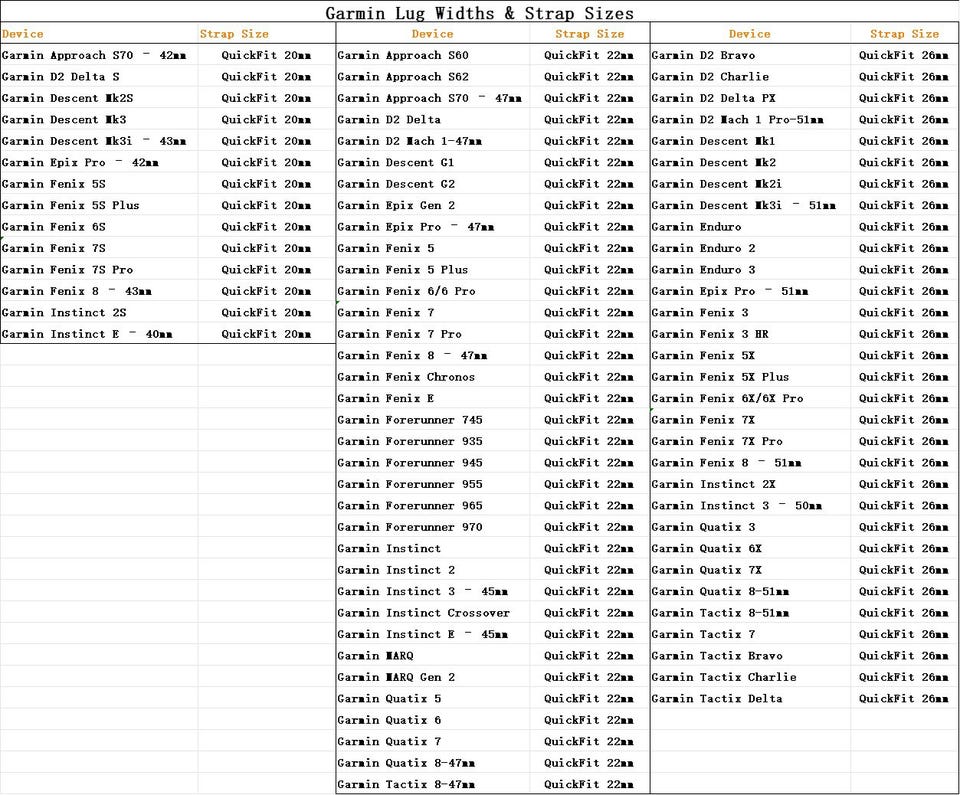Select the 'Garmin Fenix 6X/6X Pro' cell

pos(750,398)
